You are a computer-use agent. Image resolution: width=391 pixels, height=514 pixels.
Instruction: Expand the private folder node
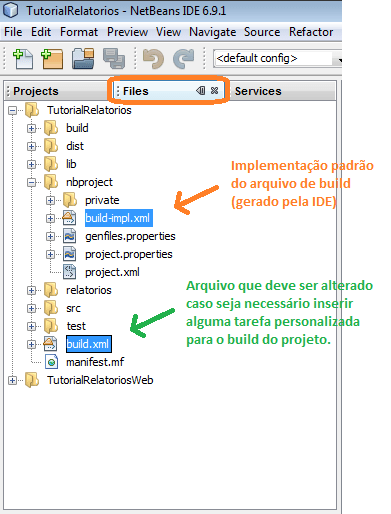(50, 200)
